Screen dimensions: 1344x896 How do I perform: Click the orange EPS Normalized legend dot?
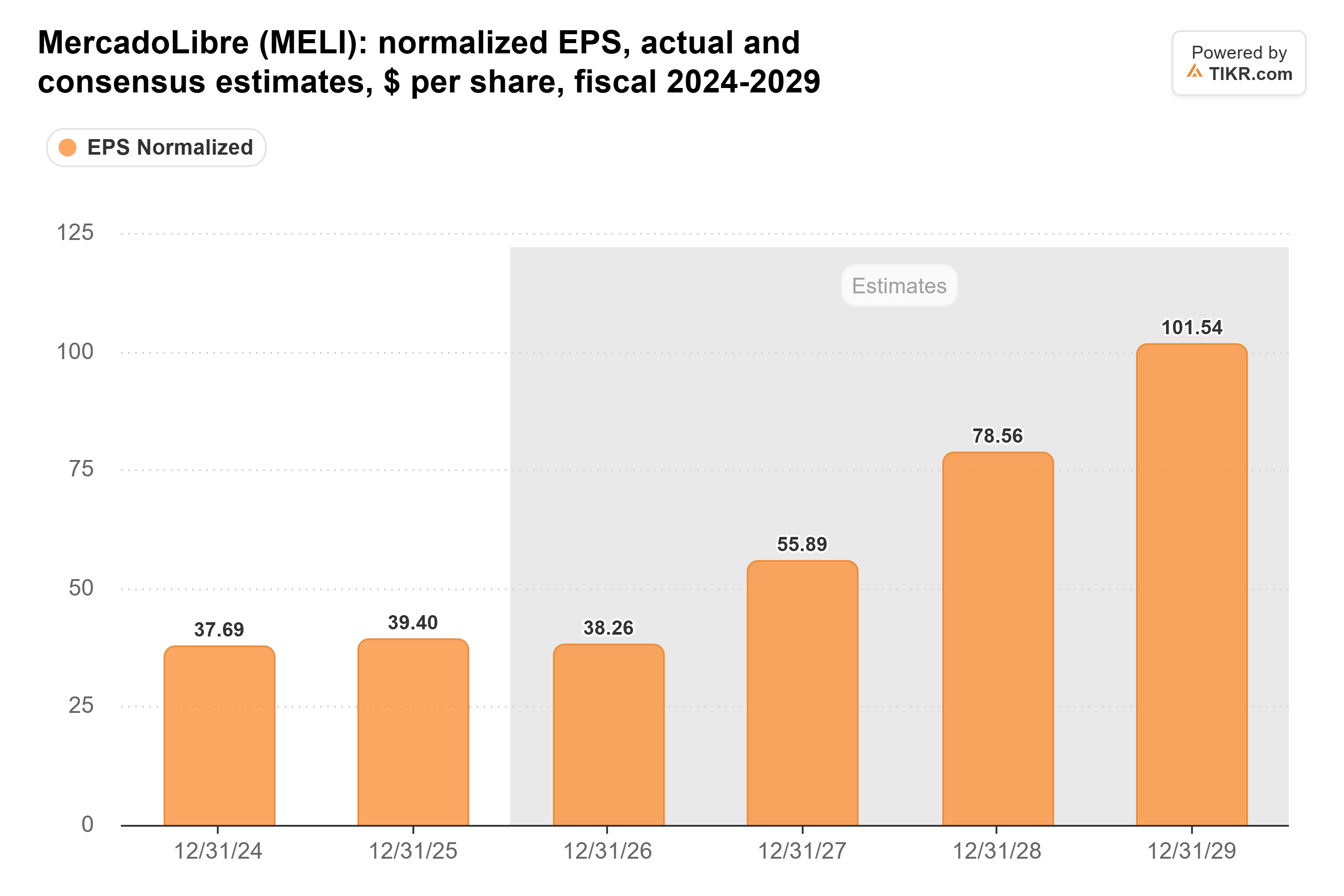click(68, 148)
